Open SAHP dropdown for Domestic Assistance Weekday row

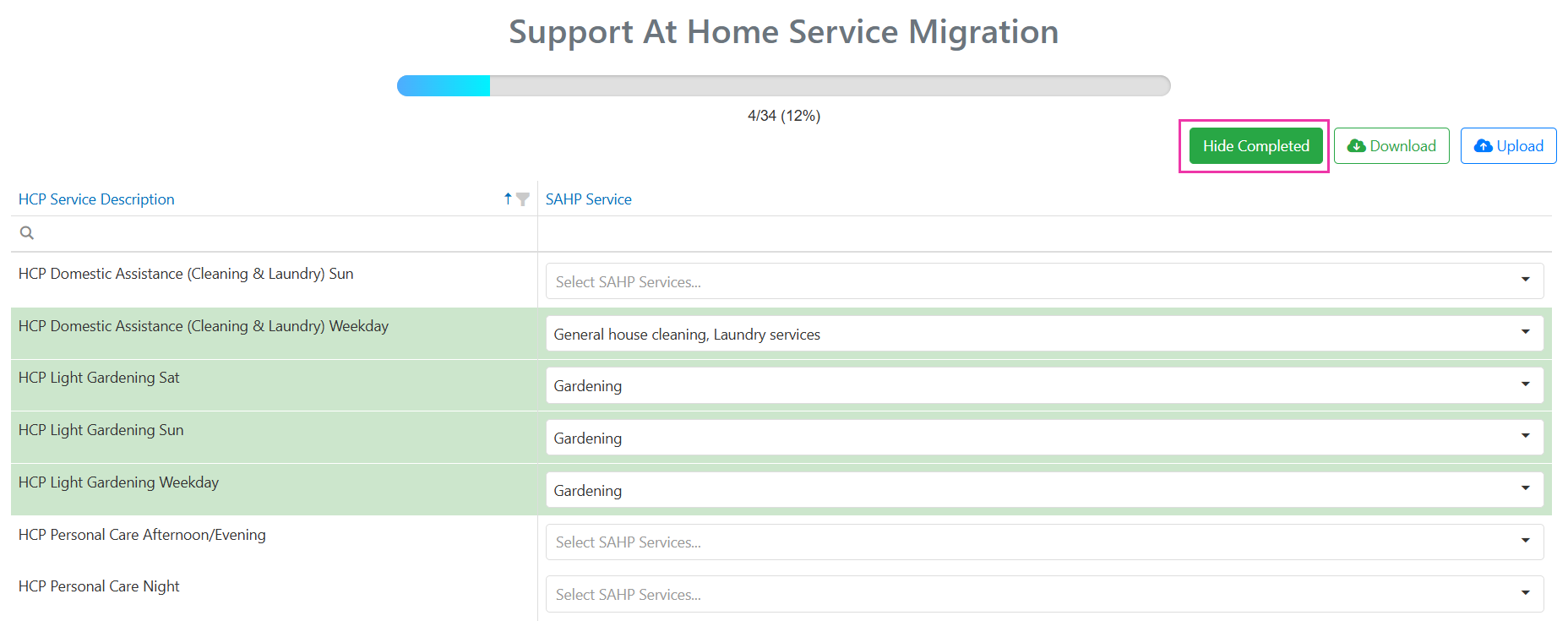click(x=1044, y=333)
